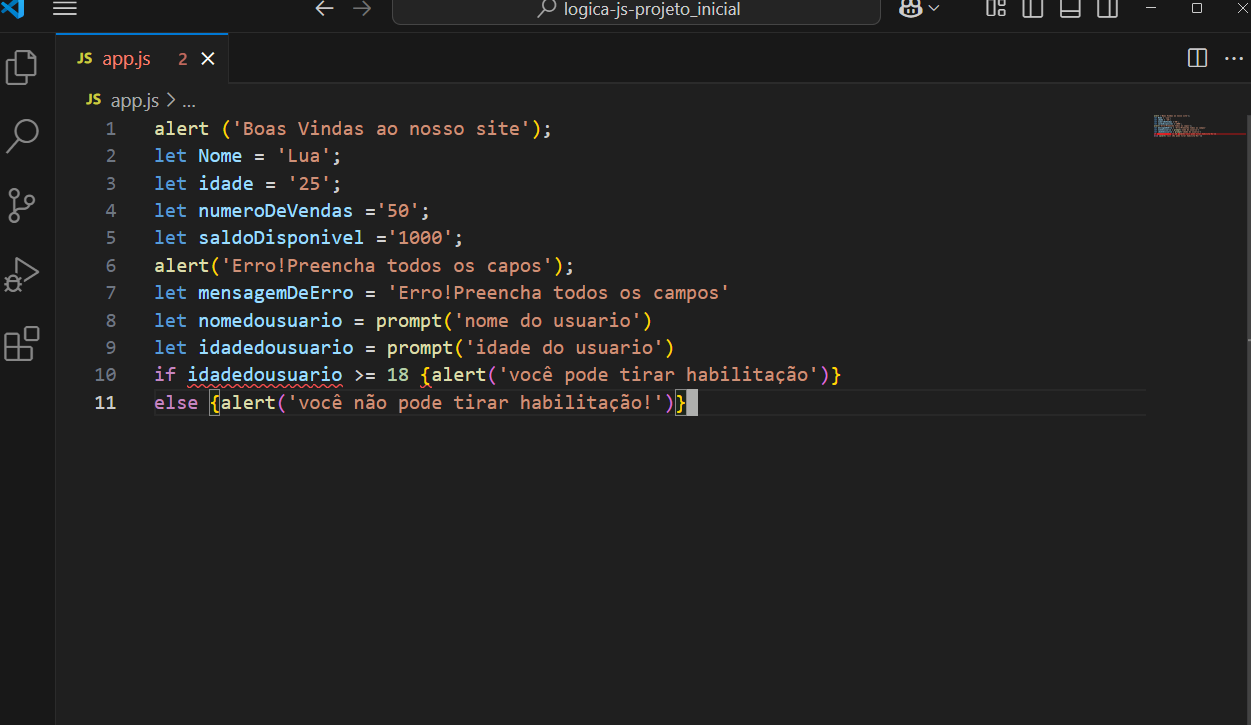Viewport: 1251px width, 725px height.
Task: Click prompt('idade do usuario') on line 9
Action: tap(530, 348)
